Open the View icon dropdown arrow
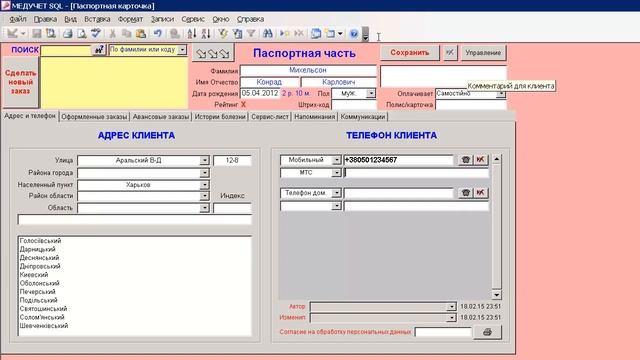 pyautogui.click(x=23, y=33)
